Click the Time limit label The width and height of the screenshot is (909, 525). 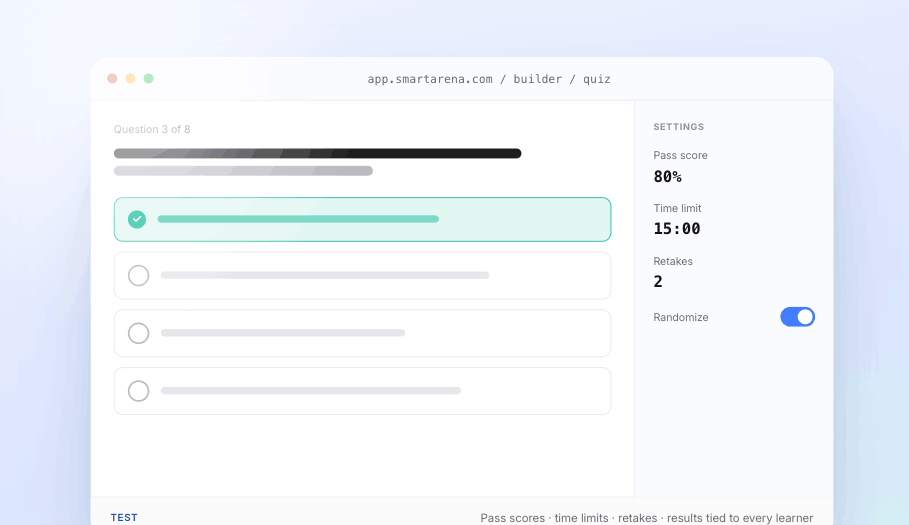click(677, 208)
